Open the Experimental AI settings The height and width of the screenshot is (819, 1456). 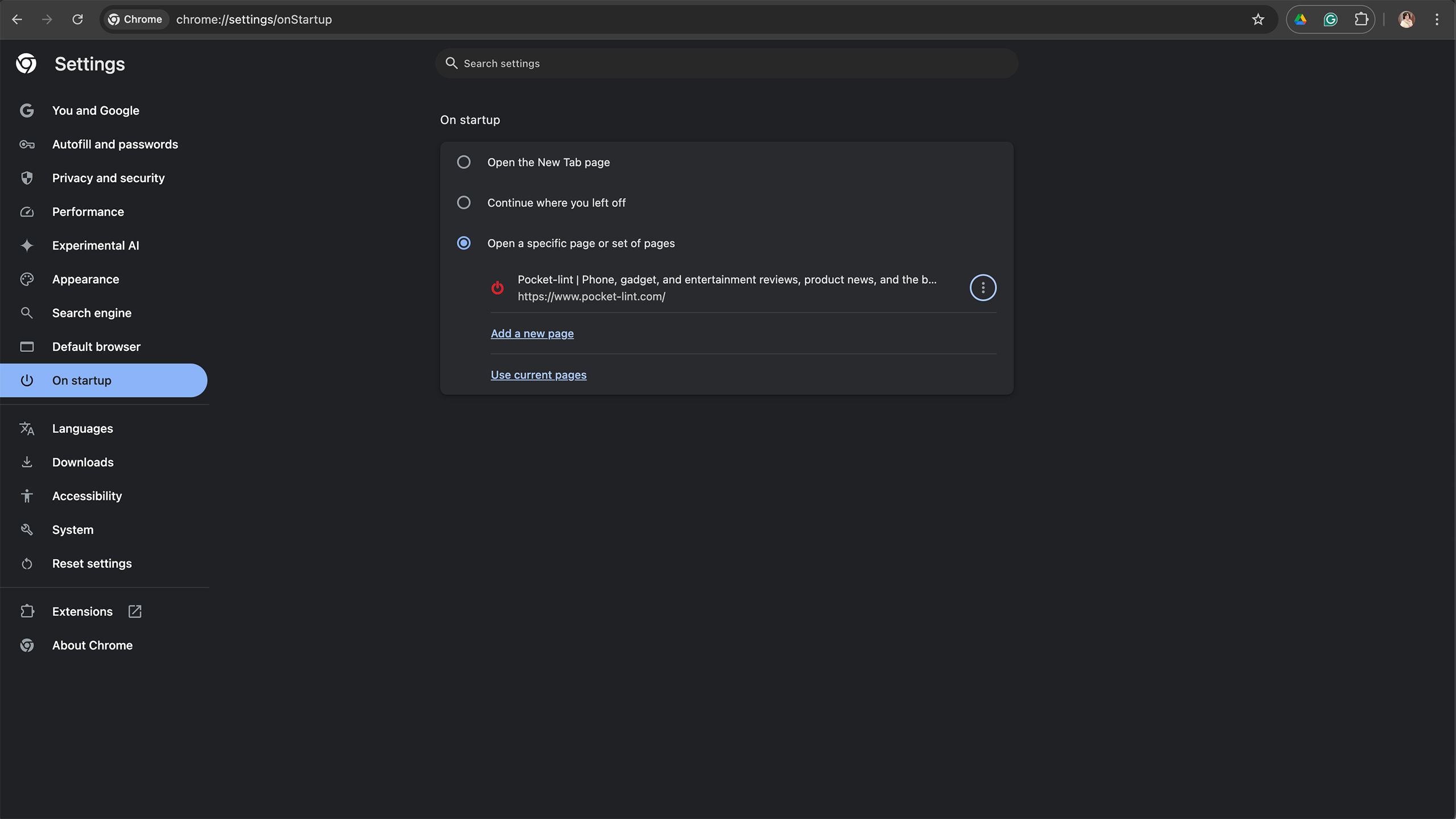95,245
